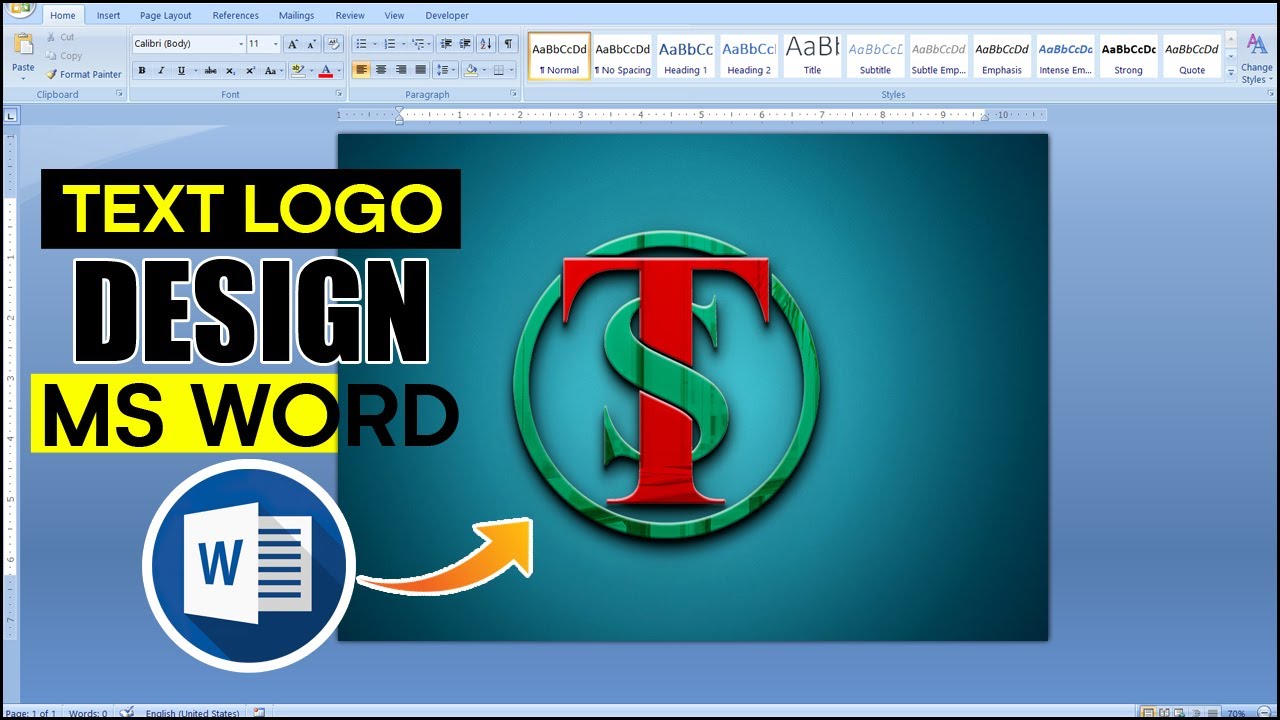Screen dimensions: 1280x720
Task: Click the ruler tab selector box
Action: (11, 116)
